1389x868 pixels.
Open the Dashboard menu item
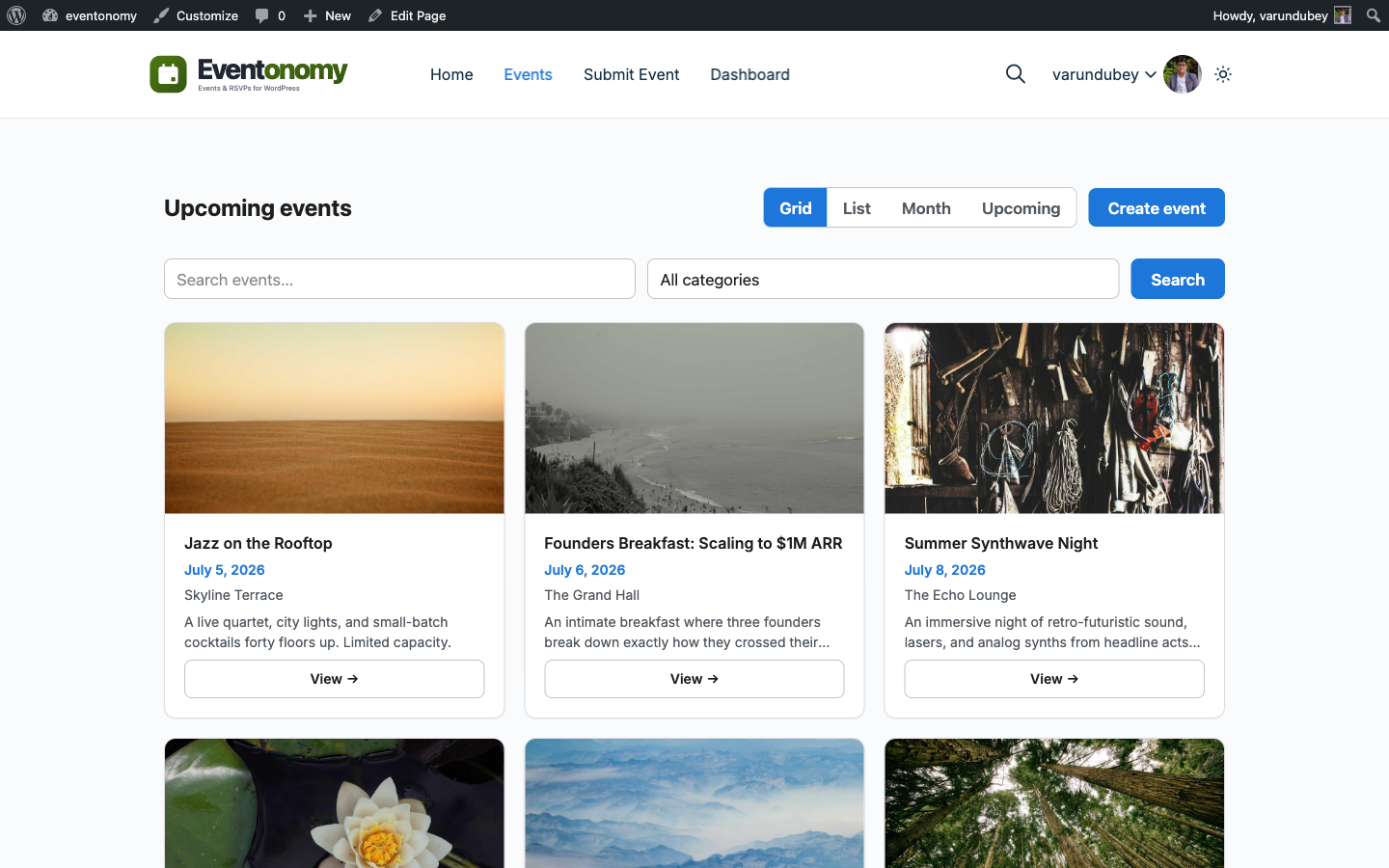click(x=749, y=74)
